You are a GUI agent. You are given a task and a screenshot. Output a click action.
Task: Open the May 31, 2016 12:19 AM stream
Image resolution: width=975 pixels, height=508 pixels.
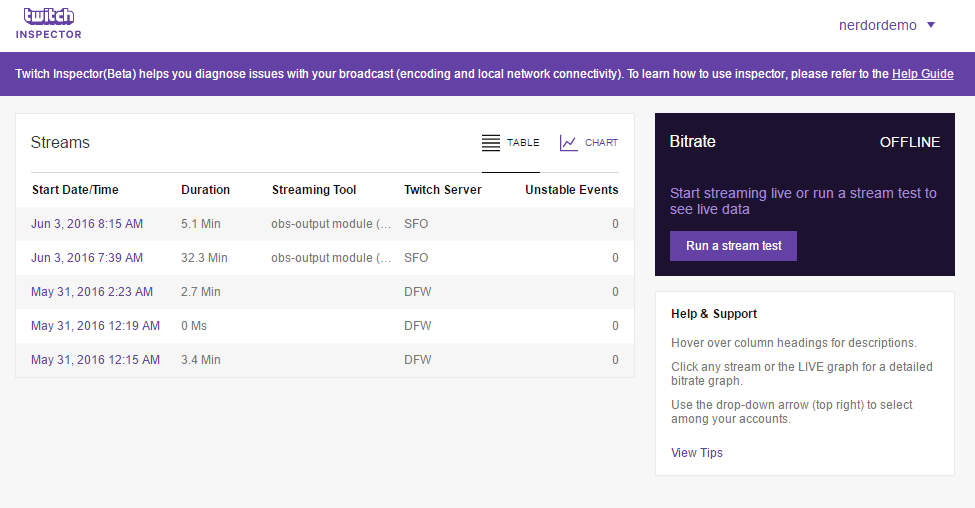95,326
